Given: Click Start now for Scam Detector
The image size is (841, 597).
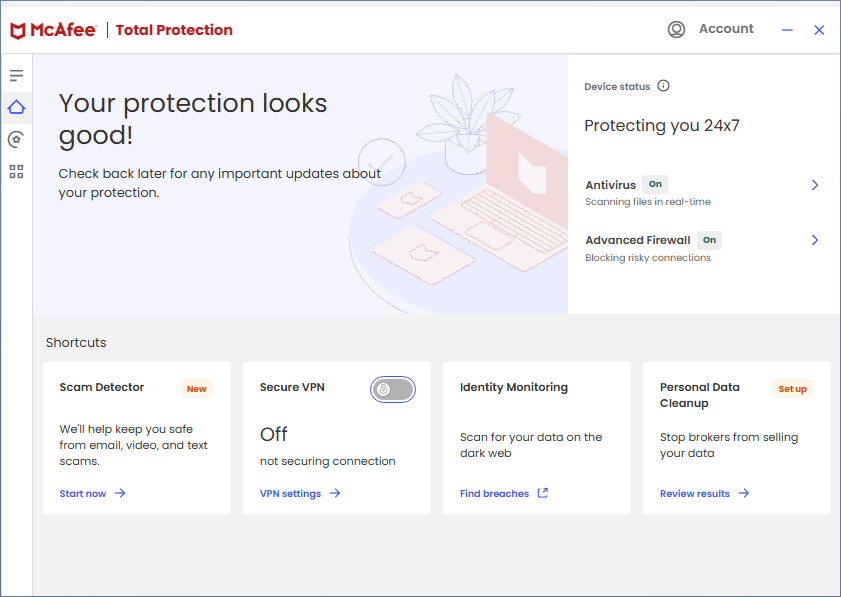Looking at the screenshot, I should [x=83, y=493].
